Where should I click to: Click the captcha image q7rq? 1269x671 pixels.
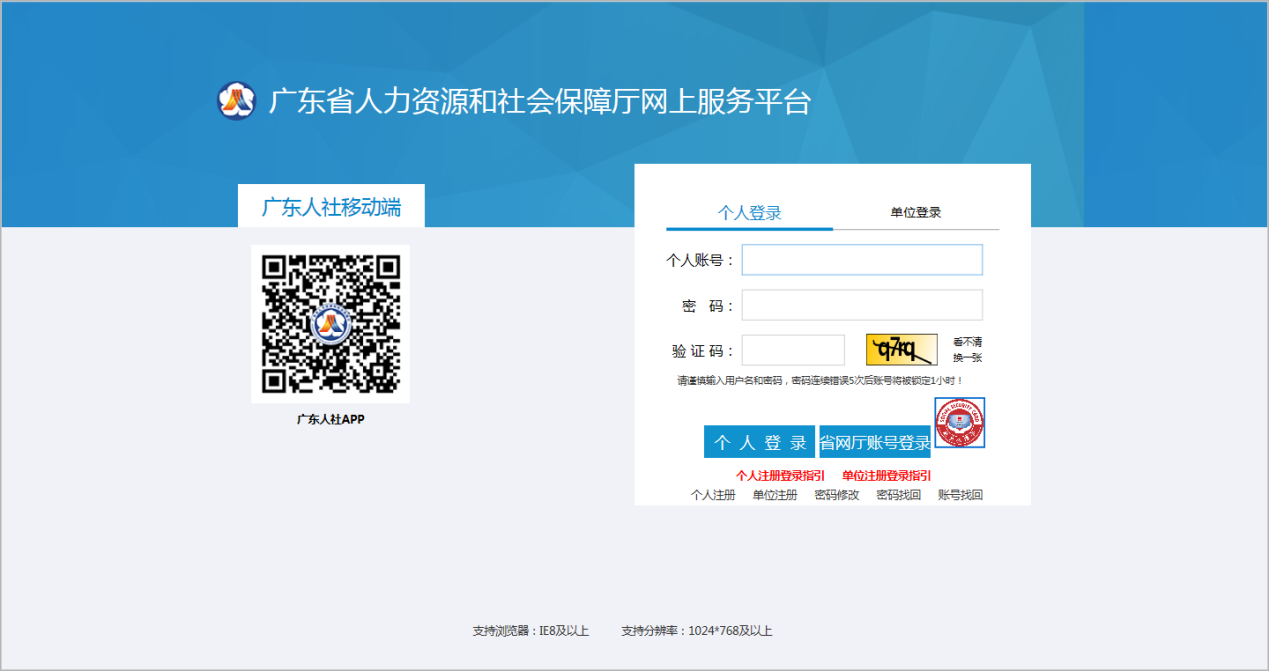click(x=901, y=350)
